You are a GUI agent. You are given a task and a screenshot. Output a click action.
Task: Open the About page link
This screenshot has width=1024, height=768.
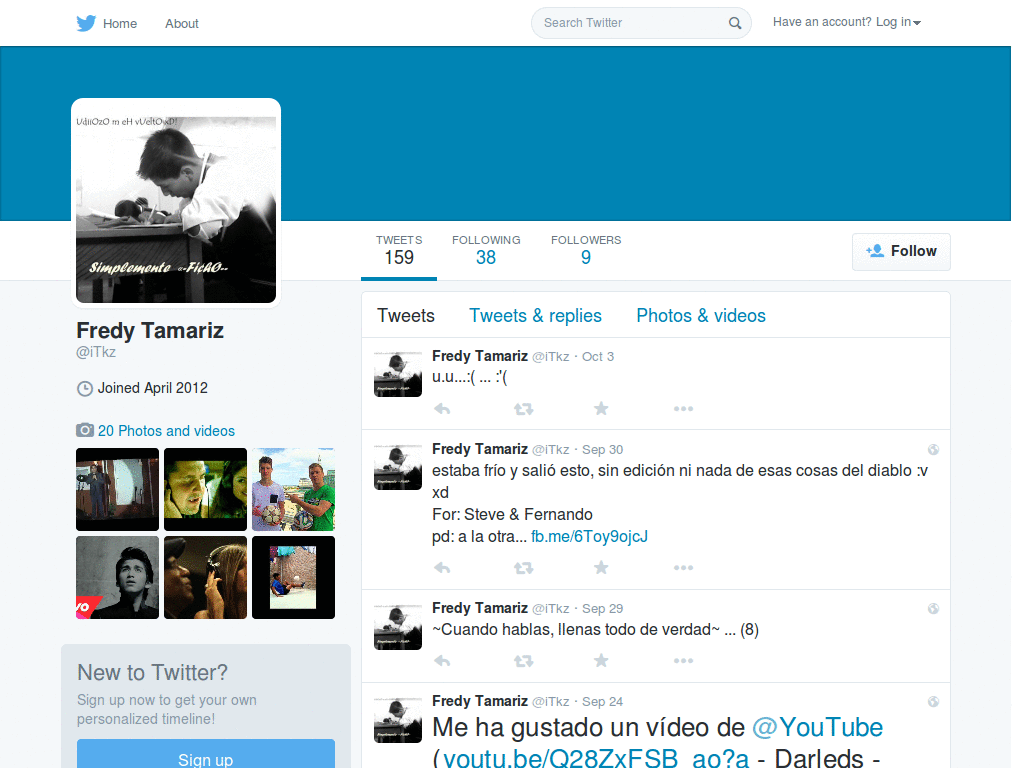(x=182, y=24)
